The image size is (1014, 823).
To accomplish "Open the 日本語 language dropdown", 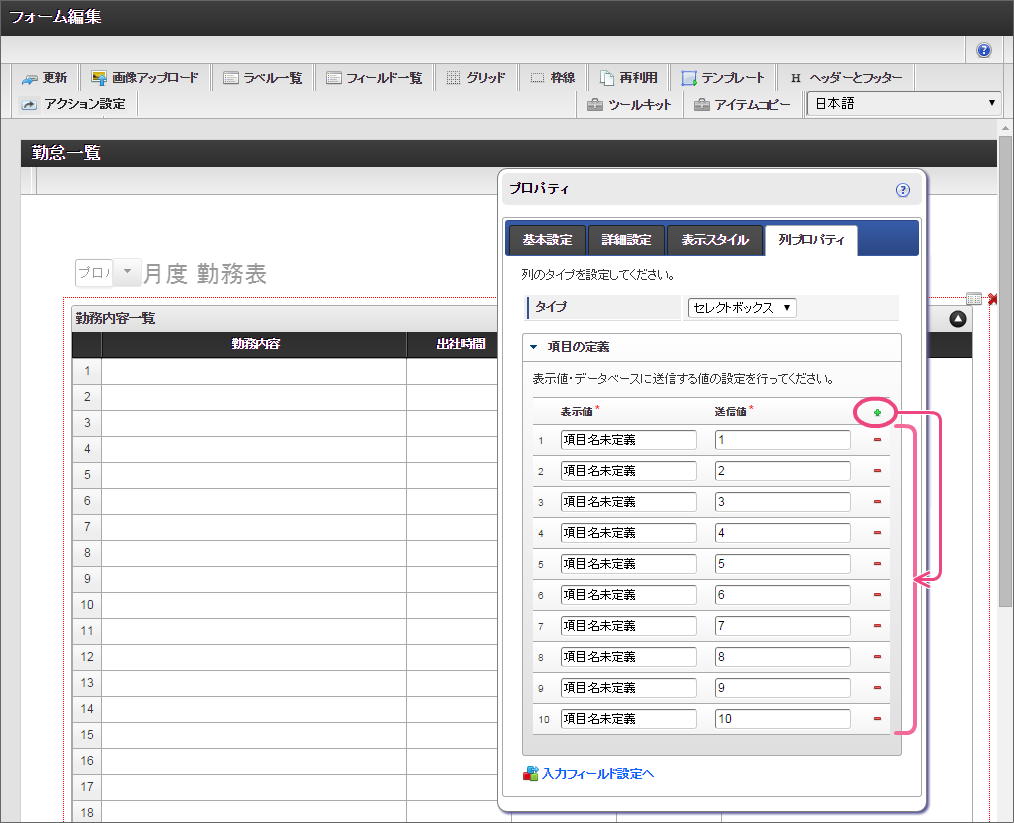I will point(904,104).
